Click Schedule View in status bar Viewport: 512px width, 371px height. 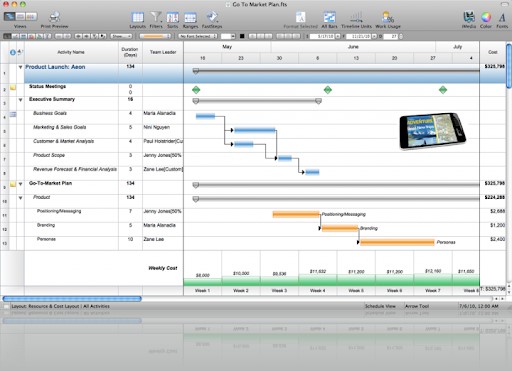(x=380, y=306)
